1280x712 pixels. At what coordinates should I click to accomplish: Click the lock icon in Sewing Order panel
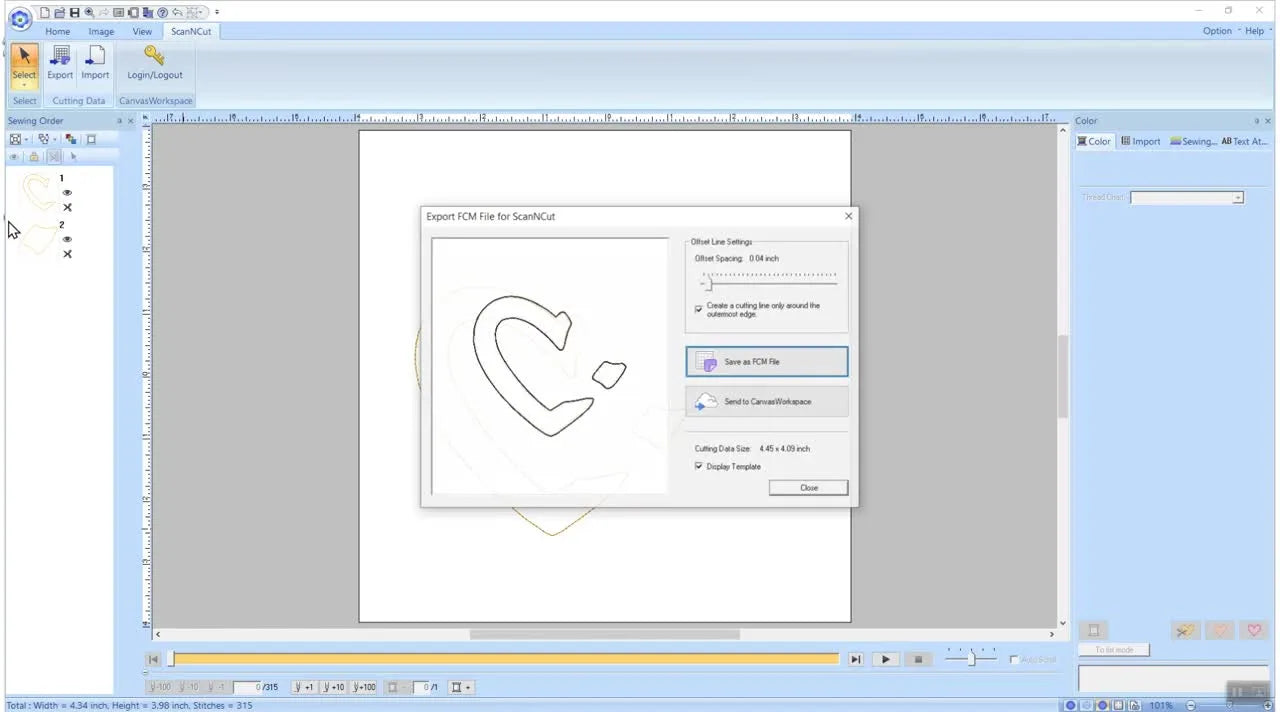coord(34,156)
